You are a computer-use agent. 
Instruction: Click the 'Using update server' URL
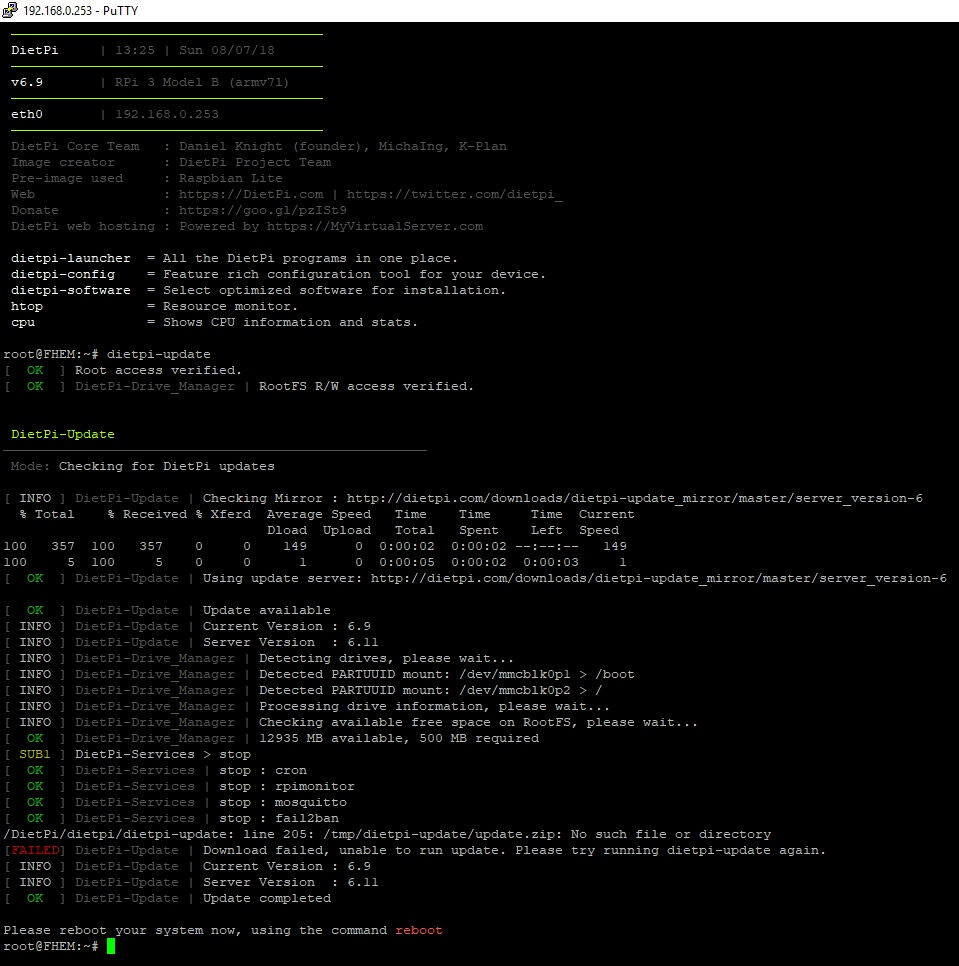pos(658,579)
